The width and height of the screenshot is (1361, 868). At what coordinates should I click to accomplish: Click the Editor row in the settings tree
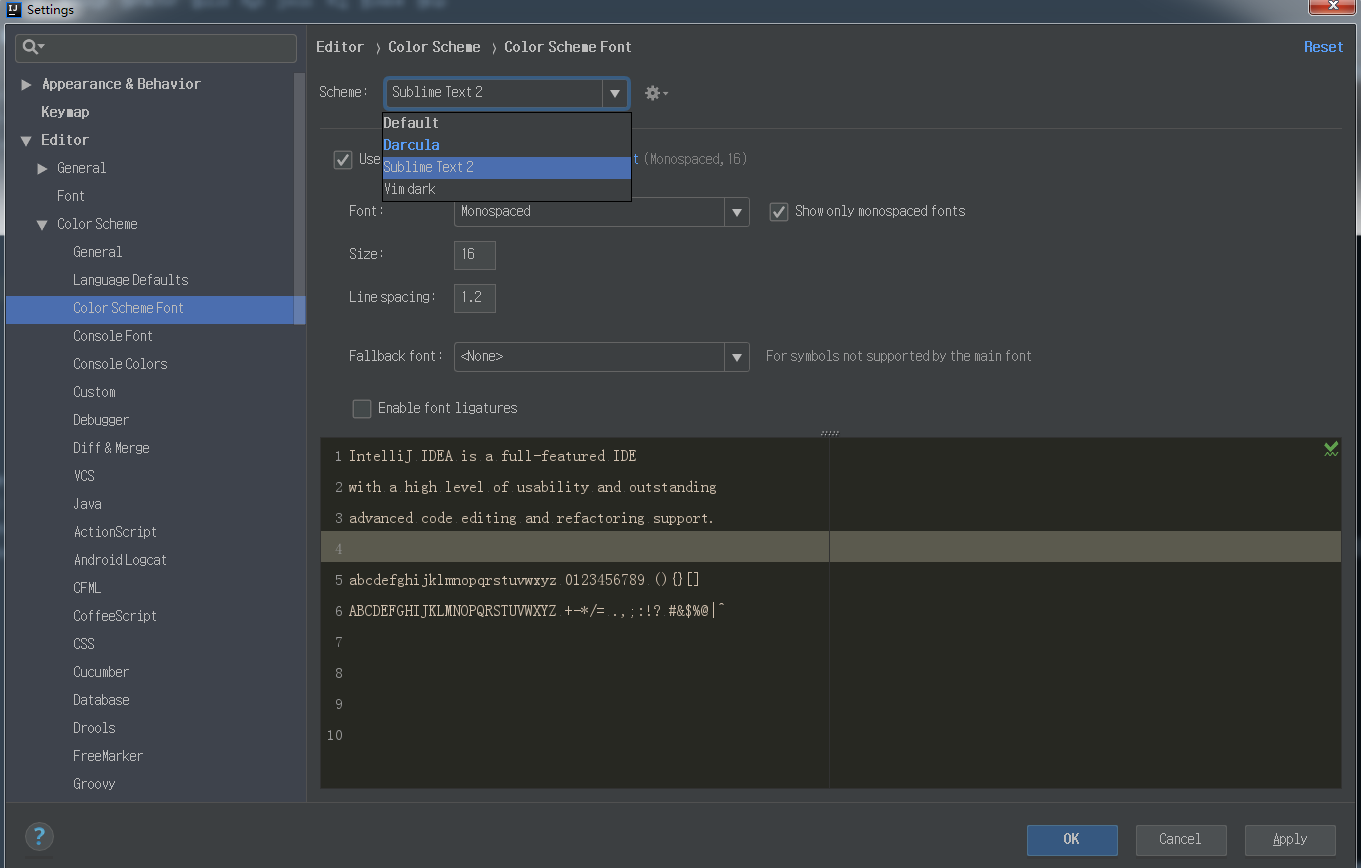pyautogui.click(x=150, y=140)
